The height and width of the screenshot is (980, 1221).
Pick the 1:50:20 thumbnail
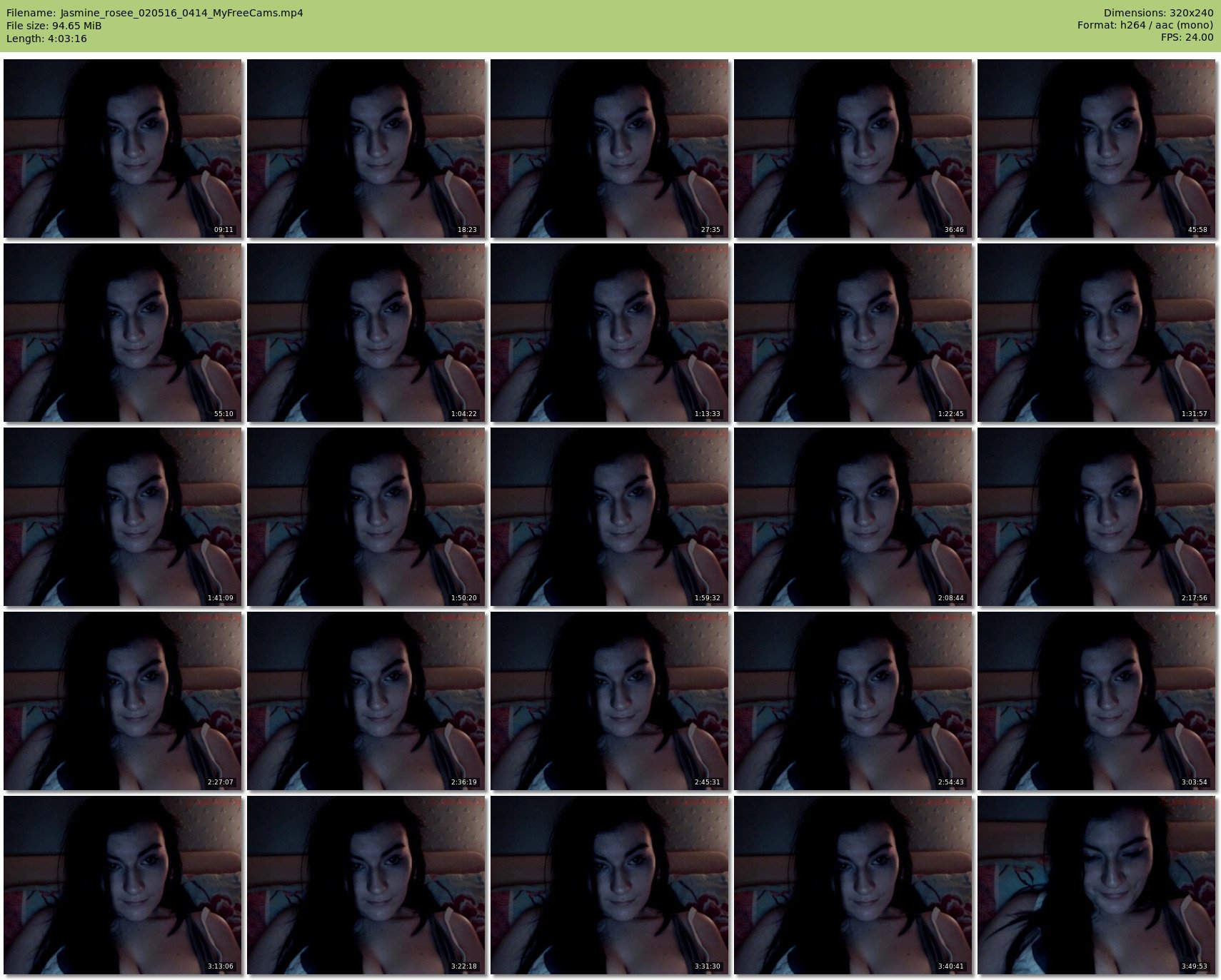point(366,517)
